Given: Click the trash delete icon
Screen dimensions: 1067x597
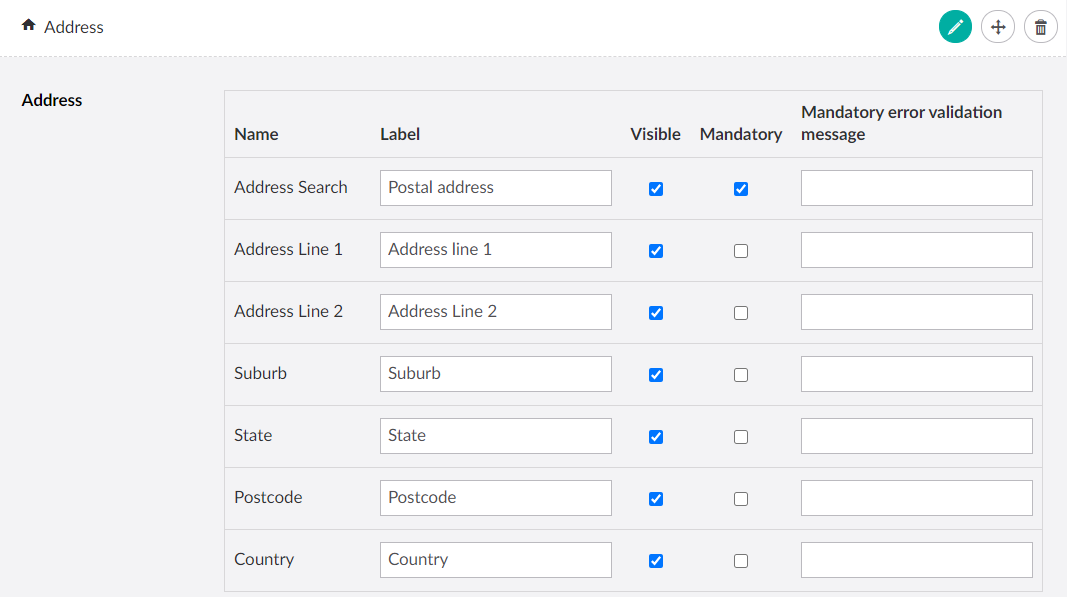Looking at the screenshot, I should [1040, 27].
